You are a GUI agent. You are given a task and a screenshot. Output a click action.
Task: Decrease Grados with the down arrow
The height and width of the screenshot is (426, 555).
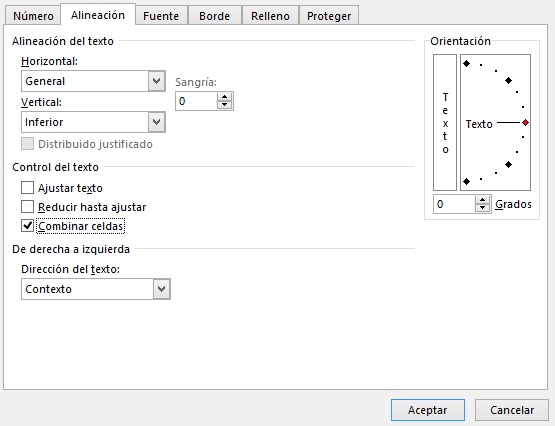482,208
